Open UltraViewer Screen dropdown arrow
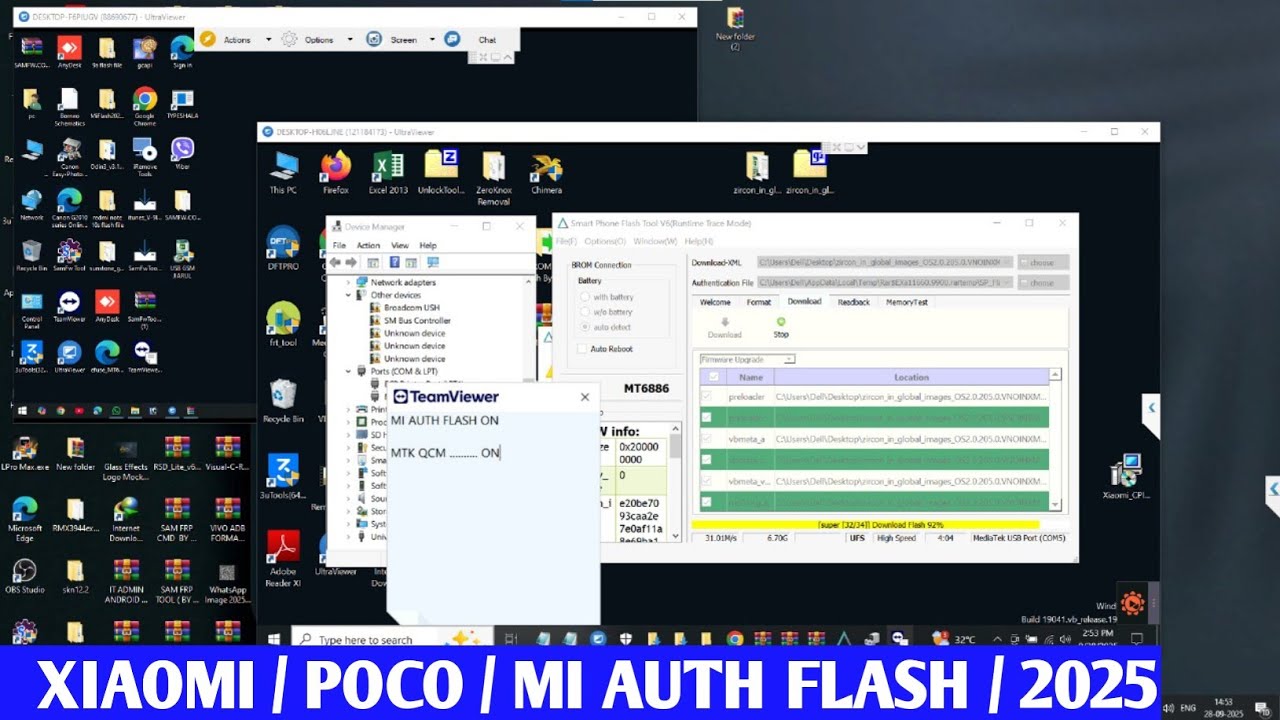Screen dimensions: 1280x720 pyautogui.click(x=433, y=40)
